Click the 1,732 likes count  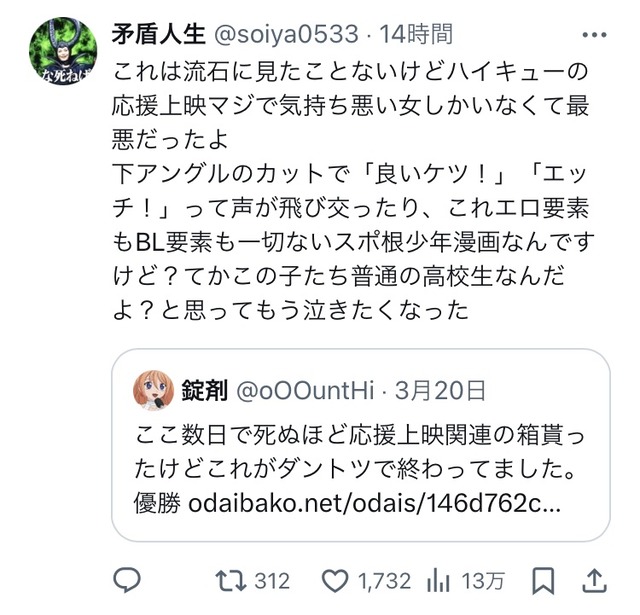384,581
